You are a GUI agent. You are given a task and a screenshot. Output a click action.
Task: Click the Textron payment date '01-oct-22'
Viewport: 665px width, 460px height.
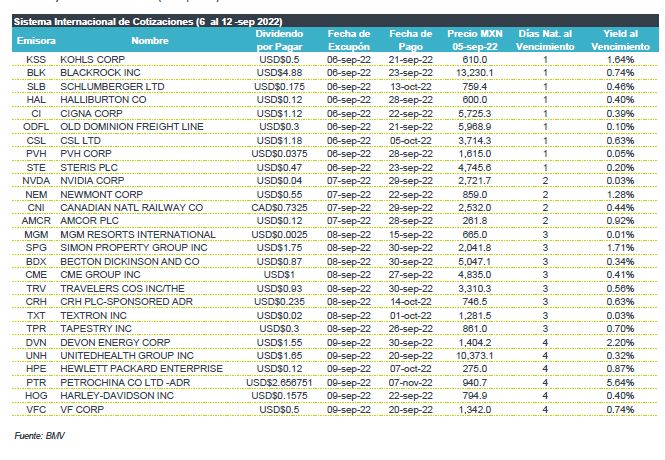pos(411,316)
